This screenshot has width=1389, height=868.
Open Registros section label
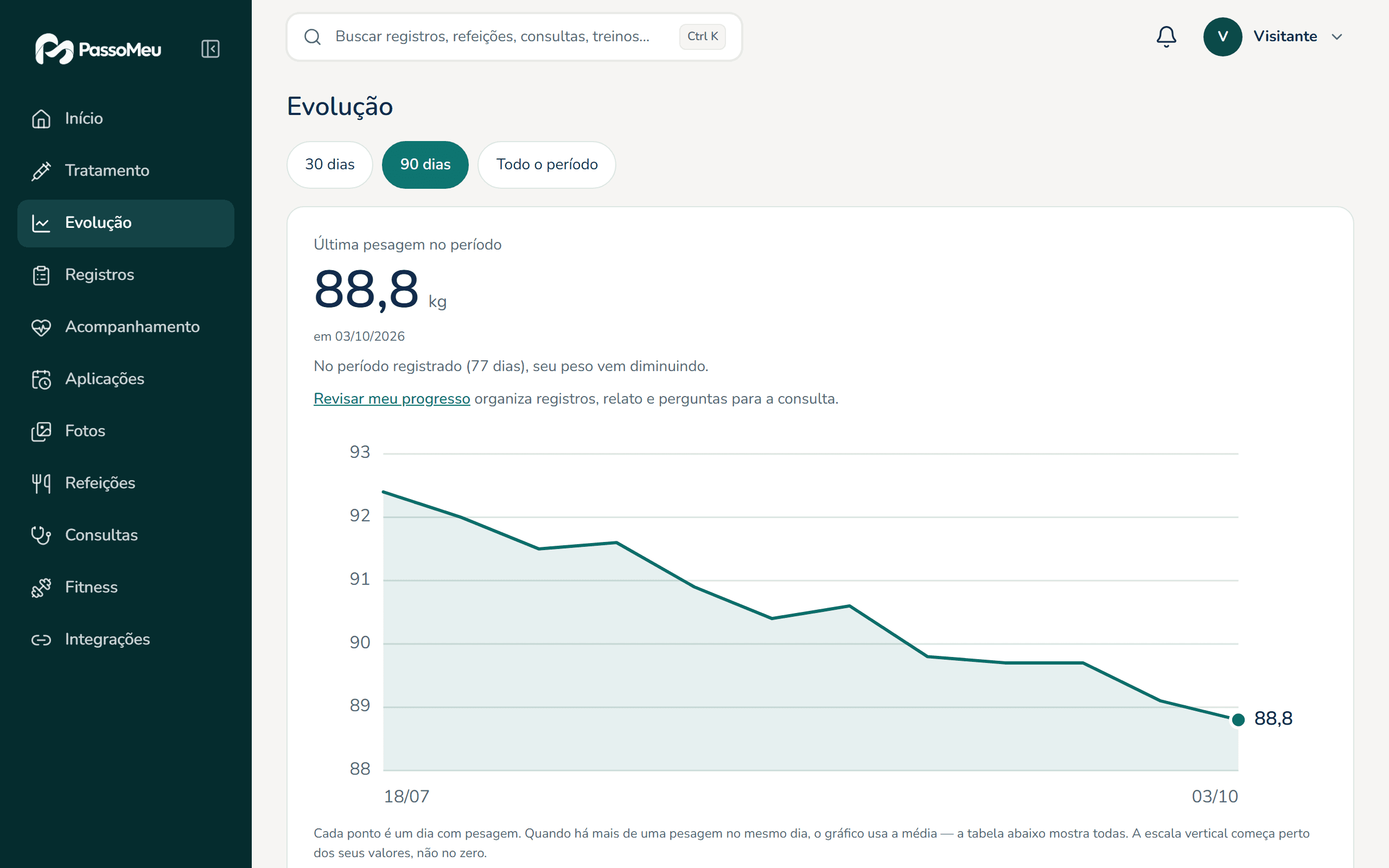pos(100,275)
